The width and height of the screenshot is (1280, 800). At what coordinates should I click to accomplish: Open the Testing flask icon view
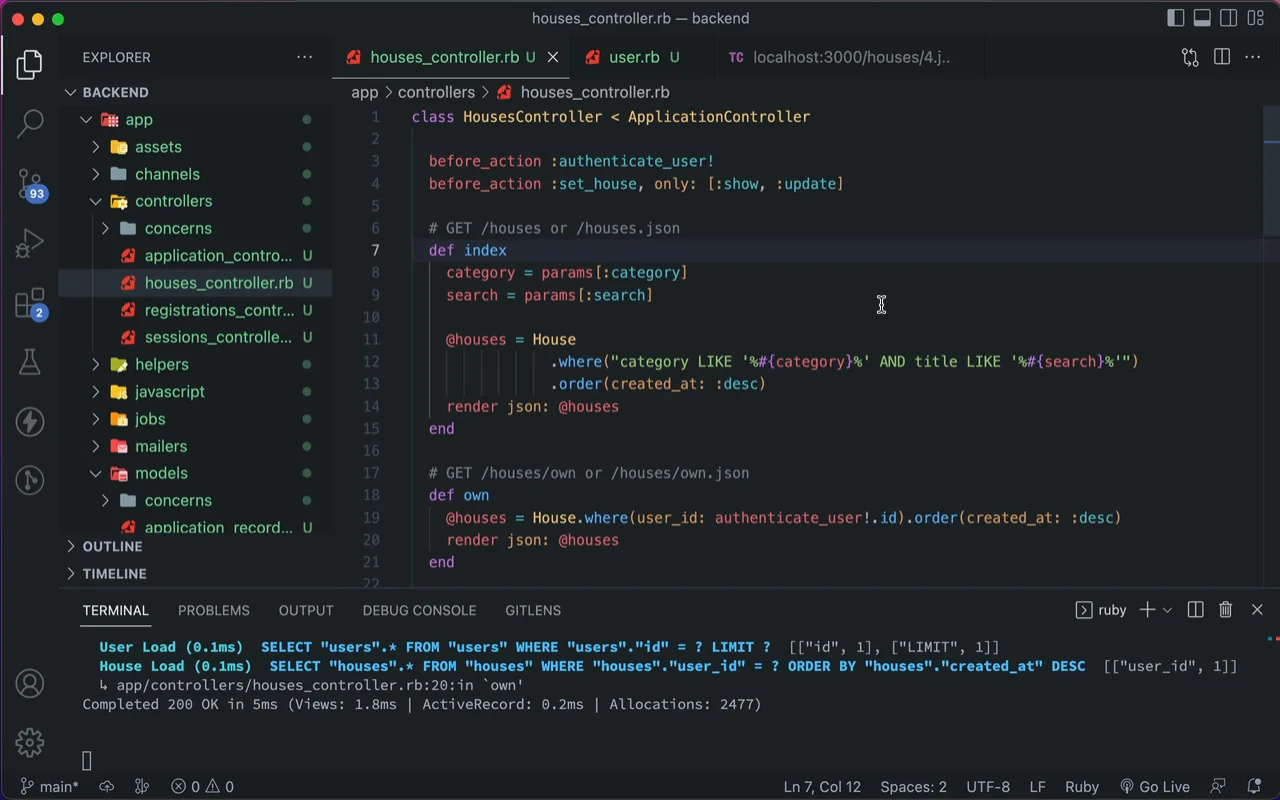30,362
